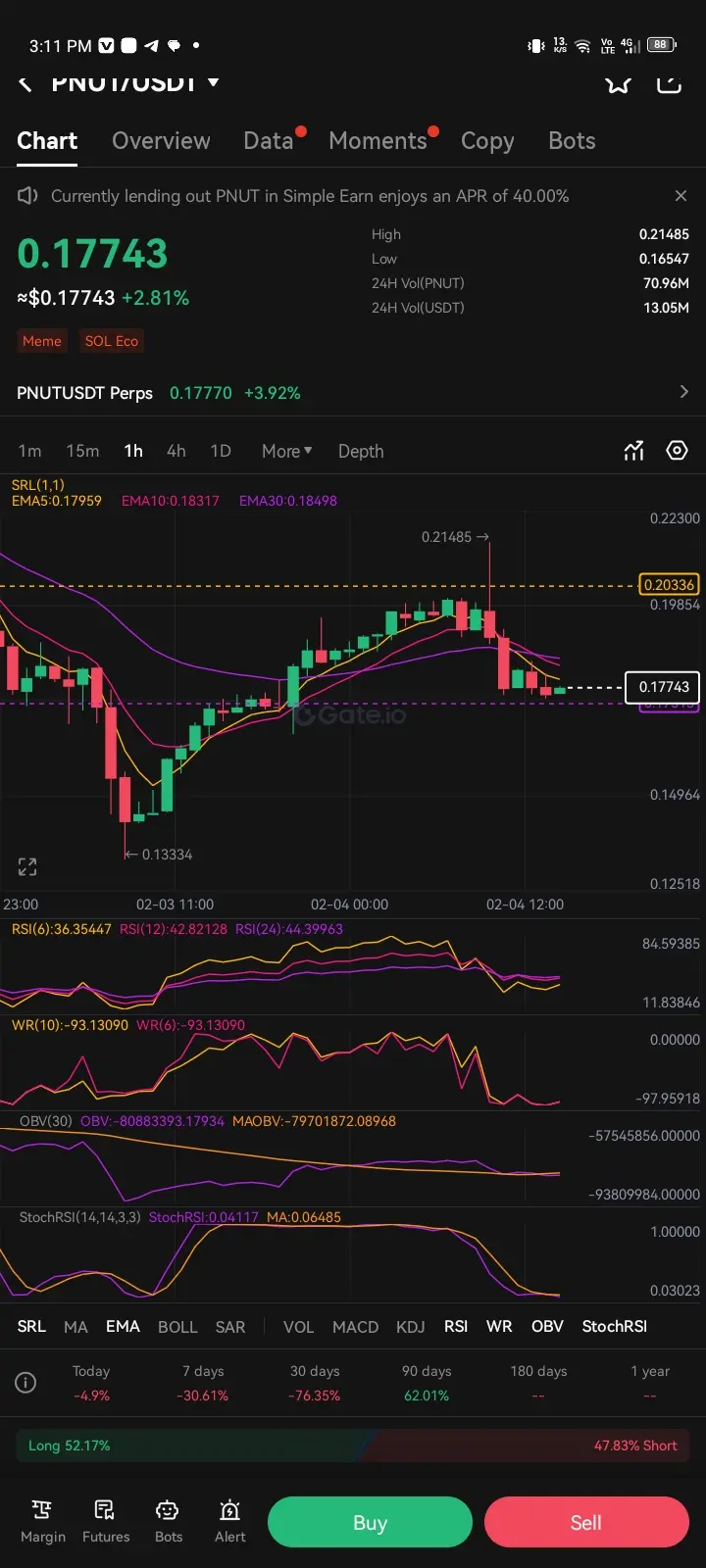706x1568 pixels.
Task: Toggle the BOLL indicator
Action: (x=177, y=1326)
